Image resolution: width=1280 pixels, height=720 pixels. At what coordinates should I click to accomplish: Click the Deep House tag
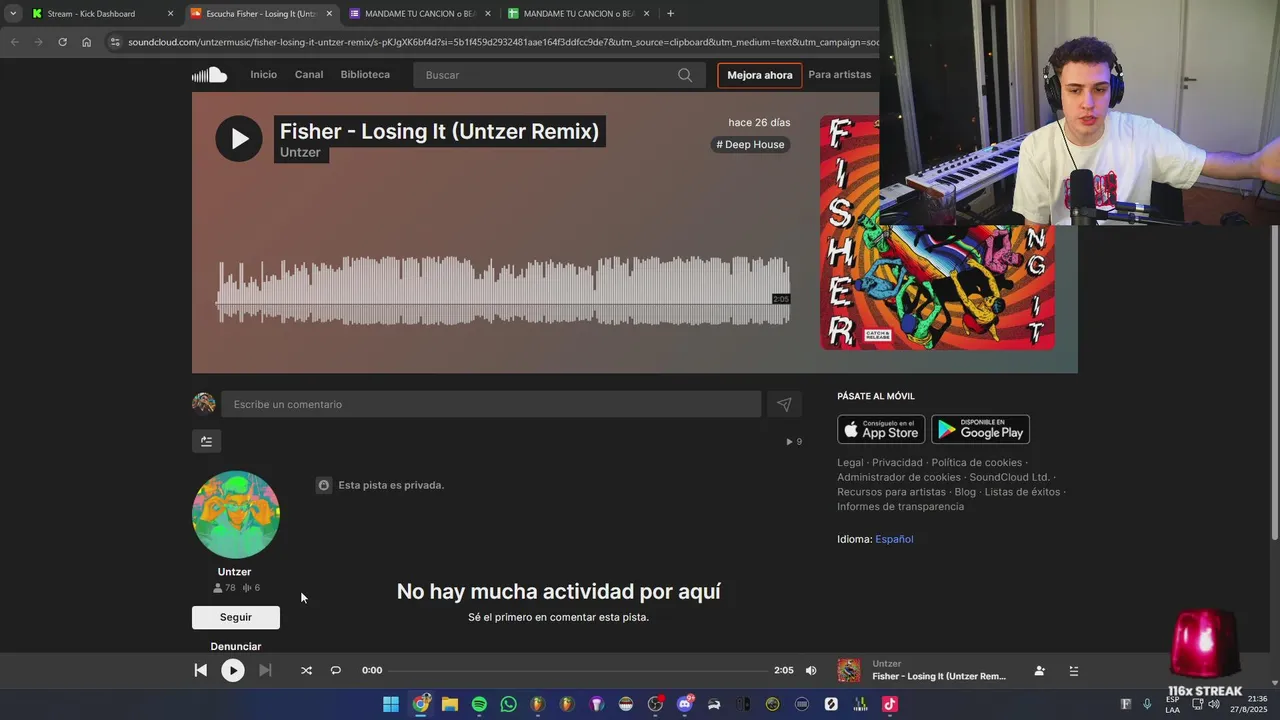[751, 145]
